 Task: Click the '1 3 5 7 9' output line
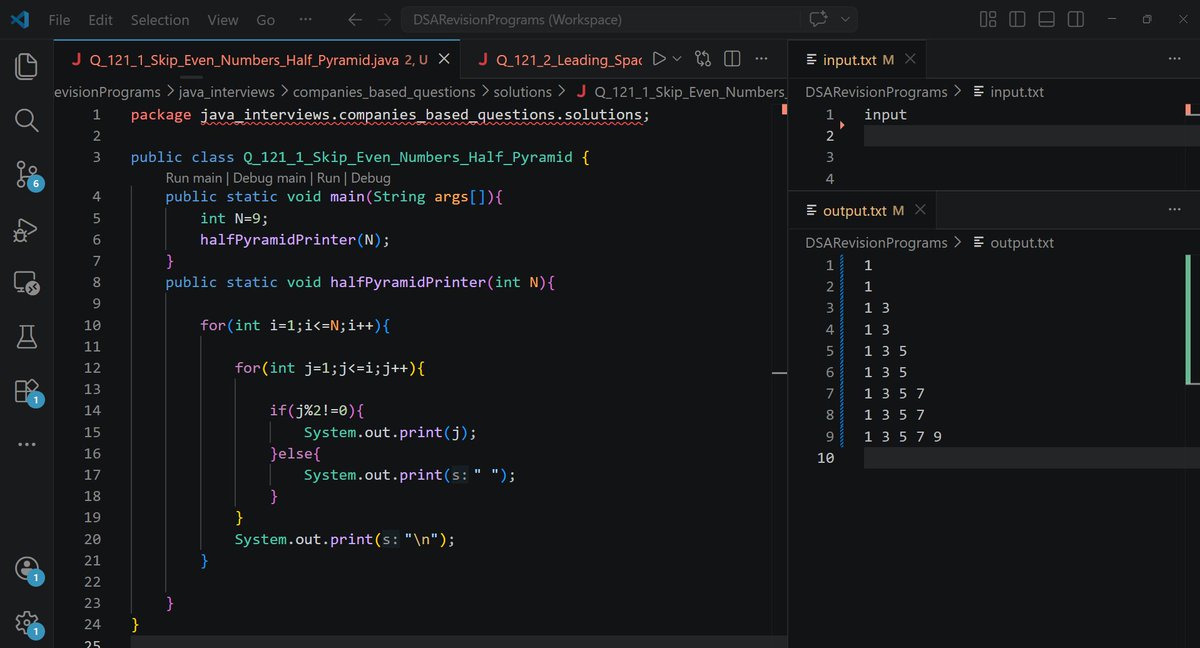pos(903,436)
